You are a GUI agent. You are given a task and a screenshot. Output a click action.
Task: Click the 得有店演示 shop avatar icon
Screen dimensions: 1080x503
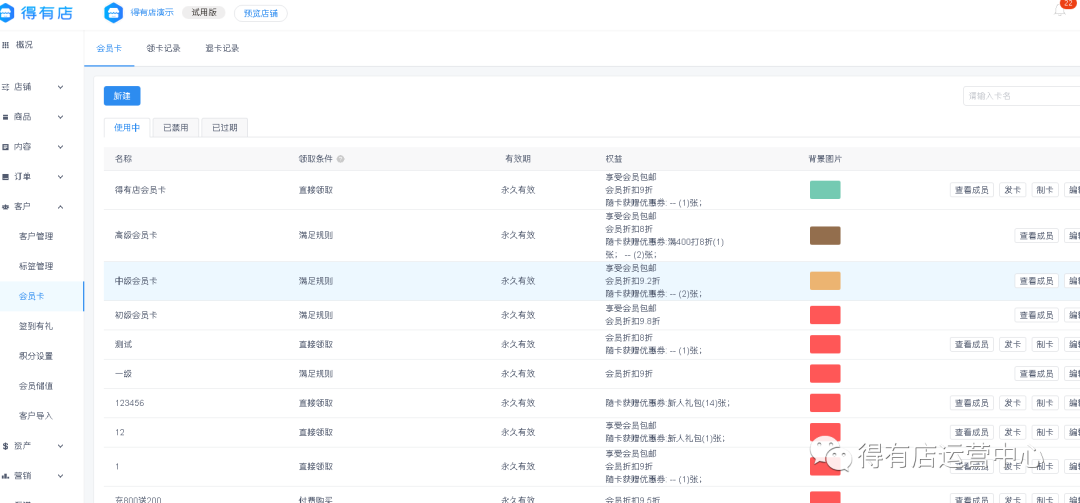click(114, 13)
